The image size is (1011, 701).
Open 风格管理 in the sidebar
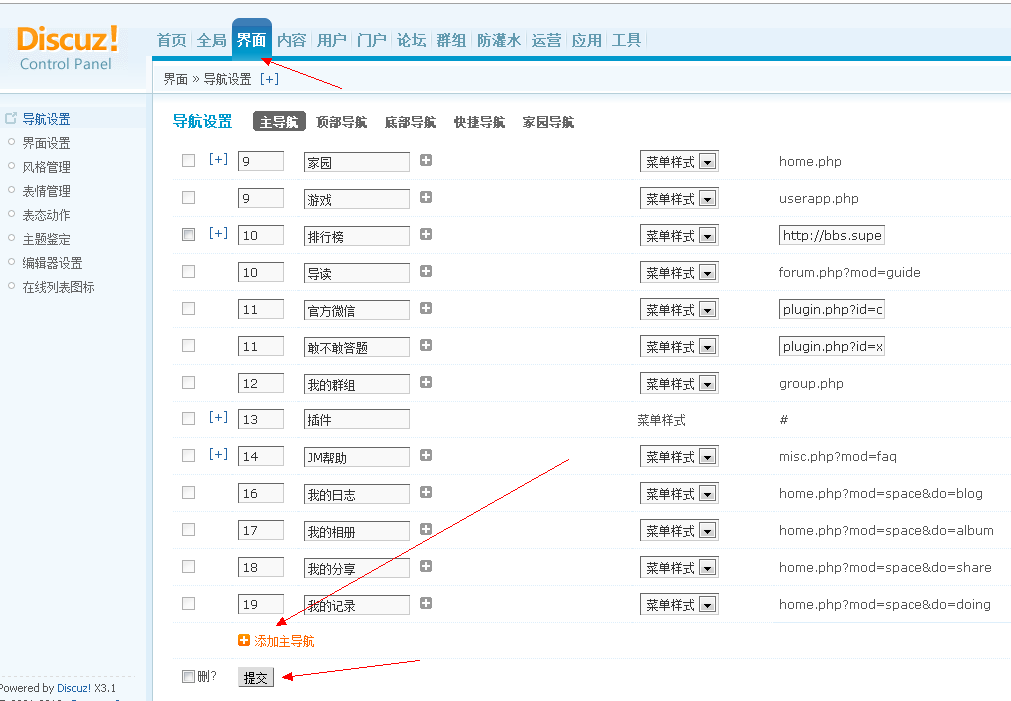coord(46,167)
